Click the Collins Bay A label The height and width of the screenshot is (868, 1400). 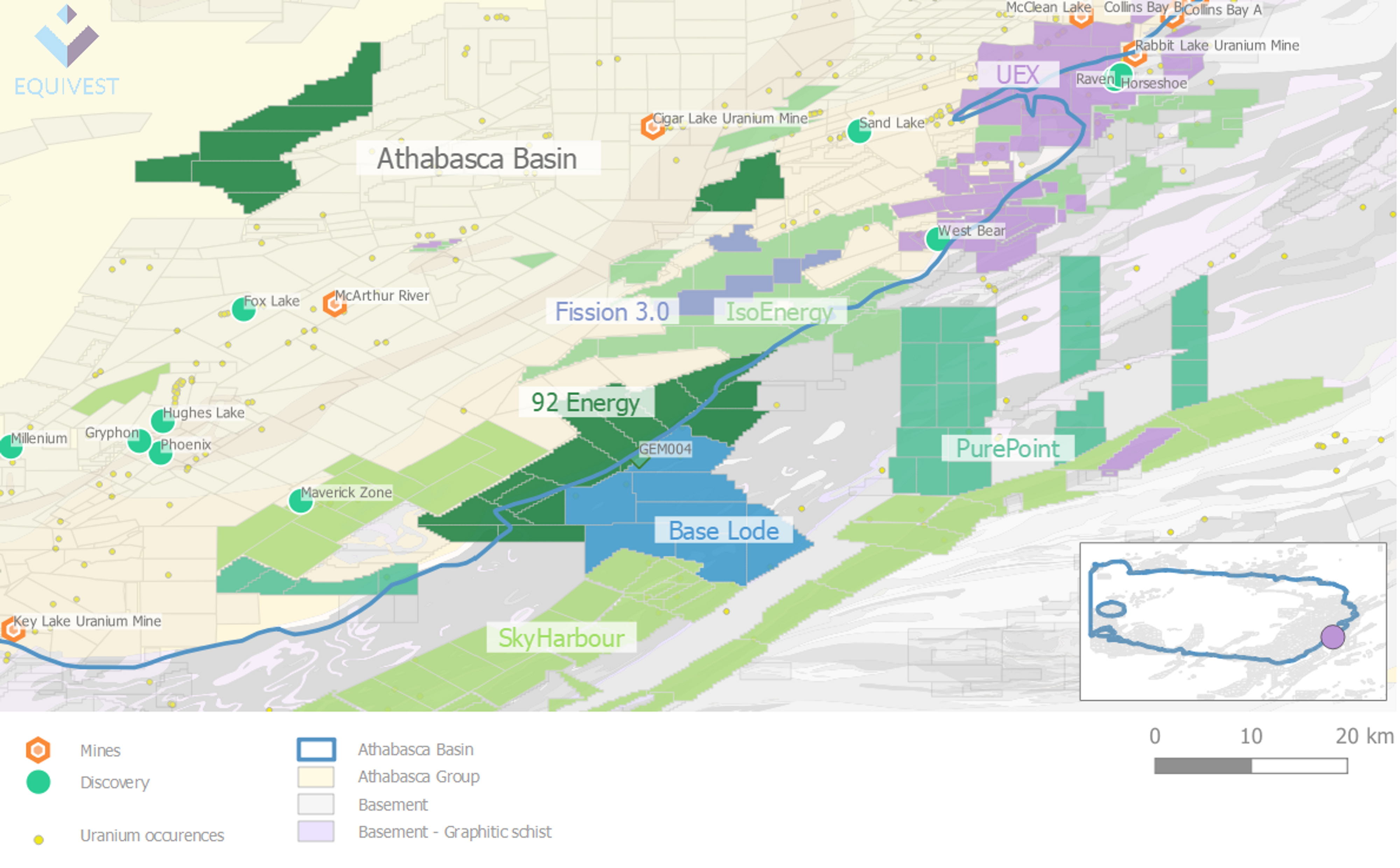[x=1223, y=10]
